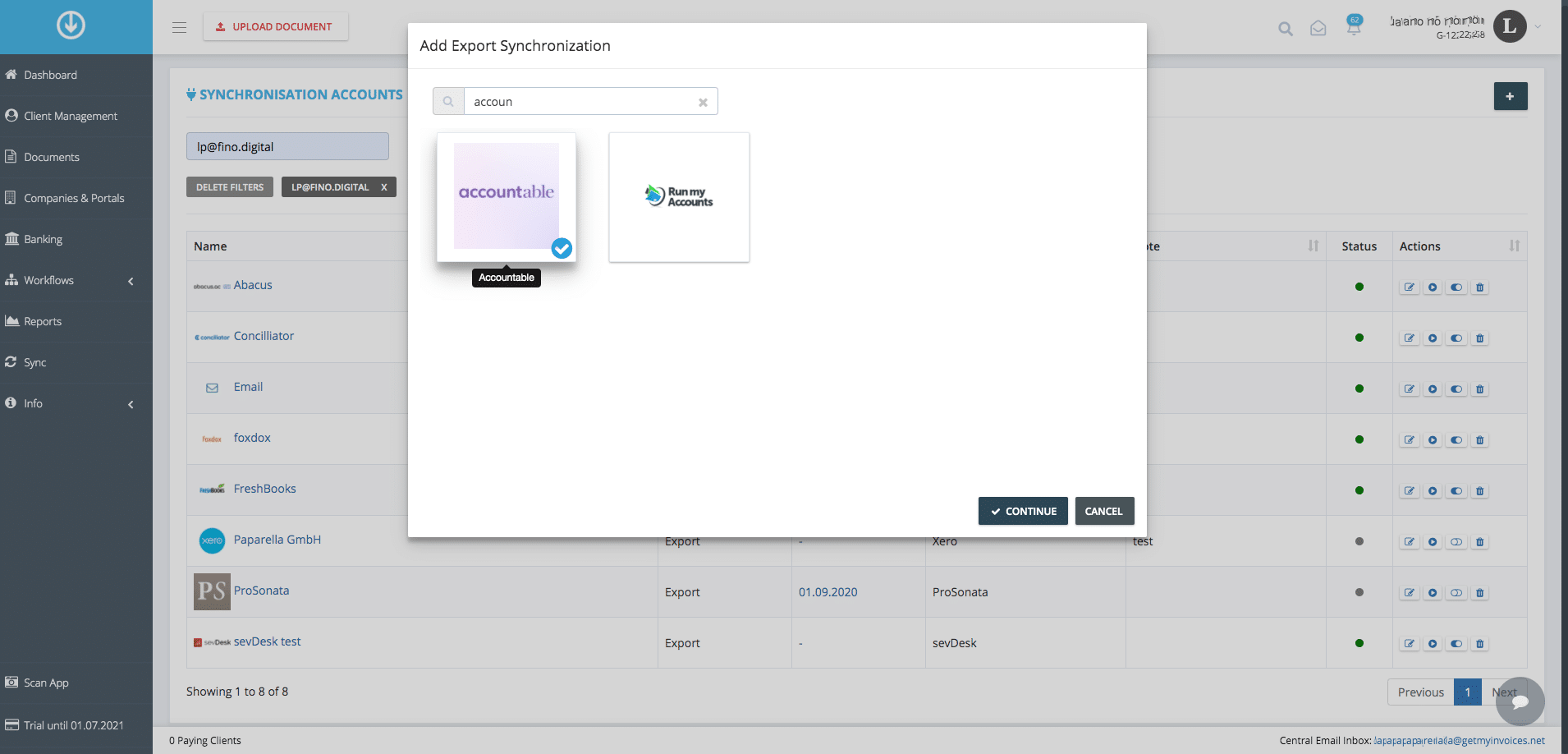
Task: Sort by the Actions column
Action: pos(1515,246)
